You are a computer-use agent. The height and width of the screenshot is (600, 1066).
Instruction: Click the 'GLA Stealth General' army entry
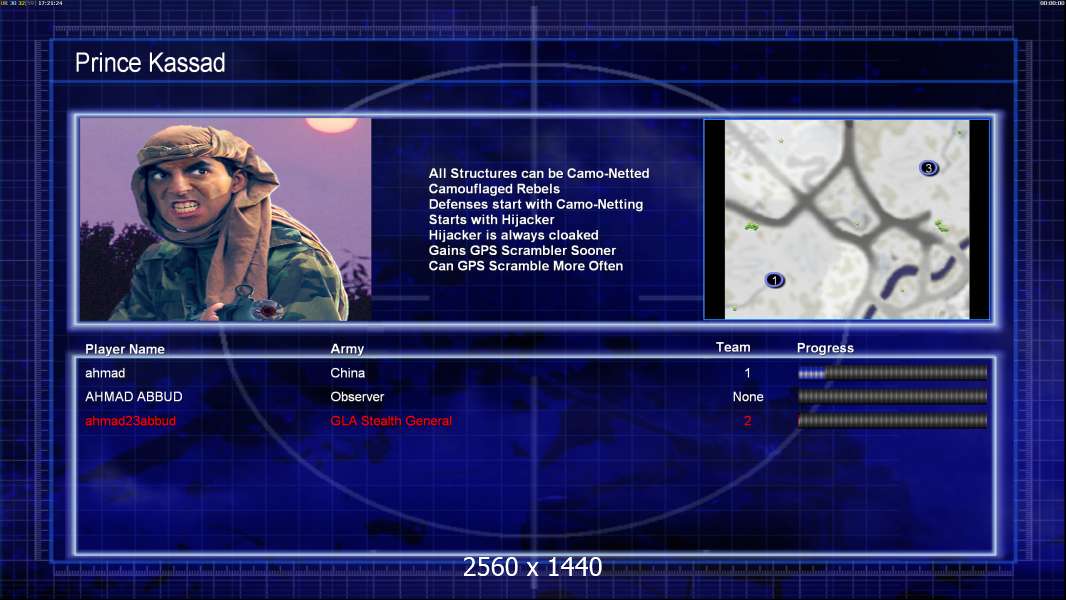pyautogui.click(x=391, y=421)
